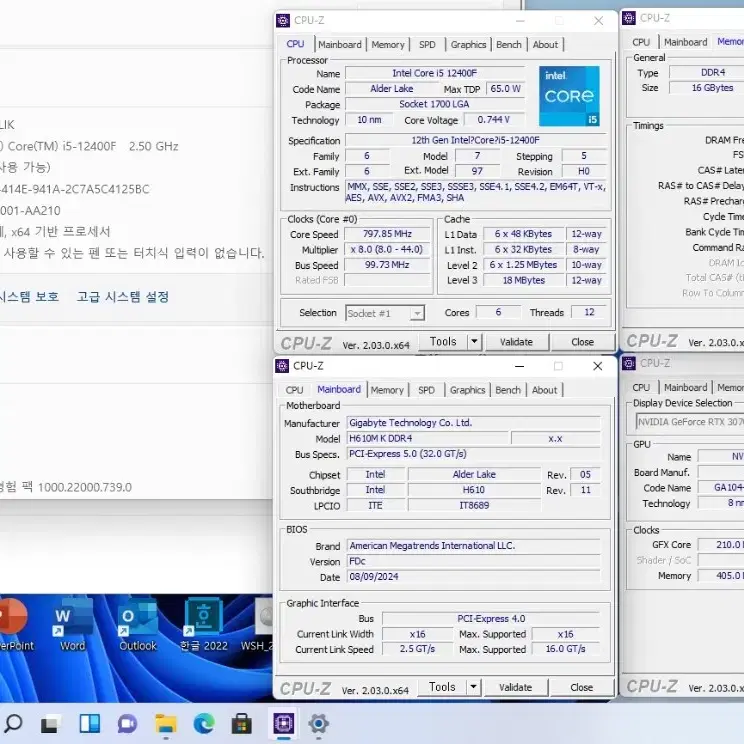Open the 한글 2022 desktop shortcut
This screenshot has width=744, height=744.
pyautogui.click(x=204, y=625)
